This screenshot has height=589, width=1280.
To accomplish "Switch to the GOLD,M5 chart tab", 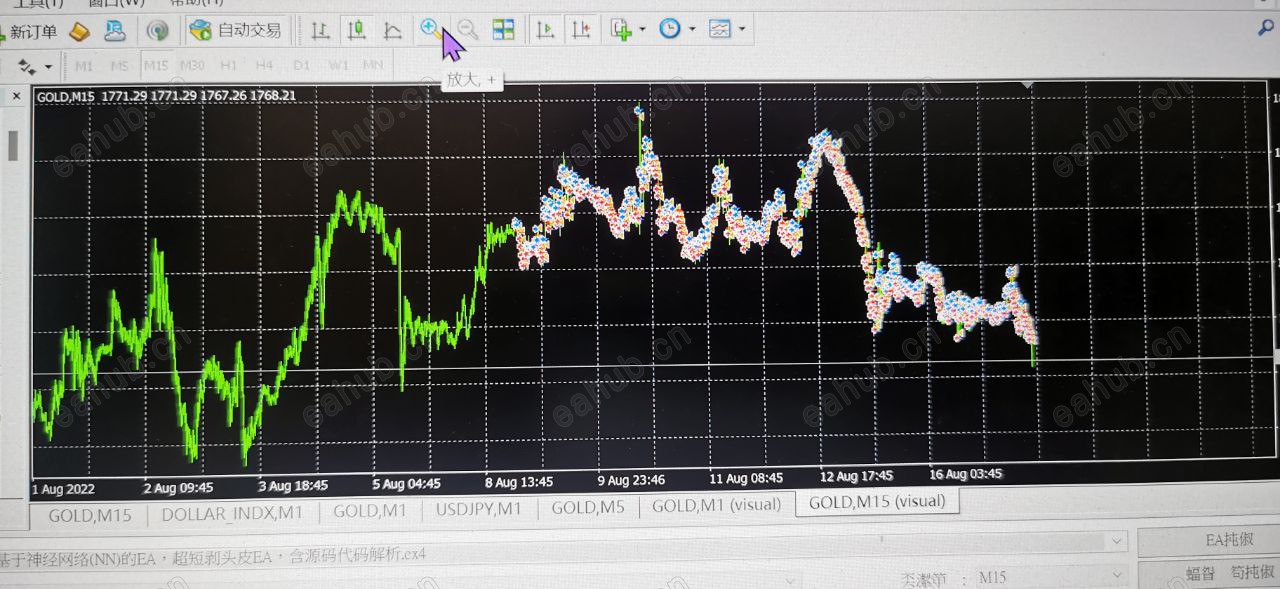I will click(588, 507).
